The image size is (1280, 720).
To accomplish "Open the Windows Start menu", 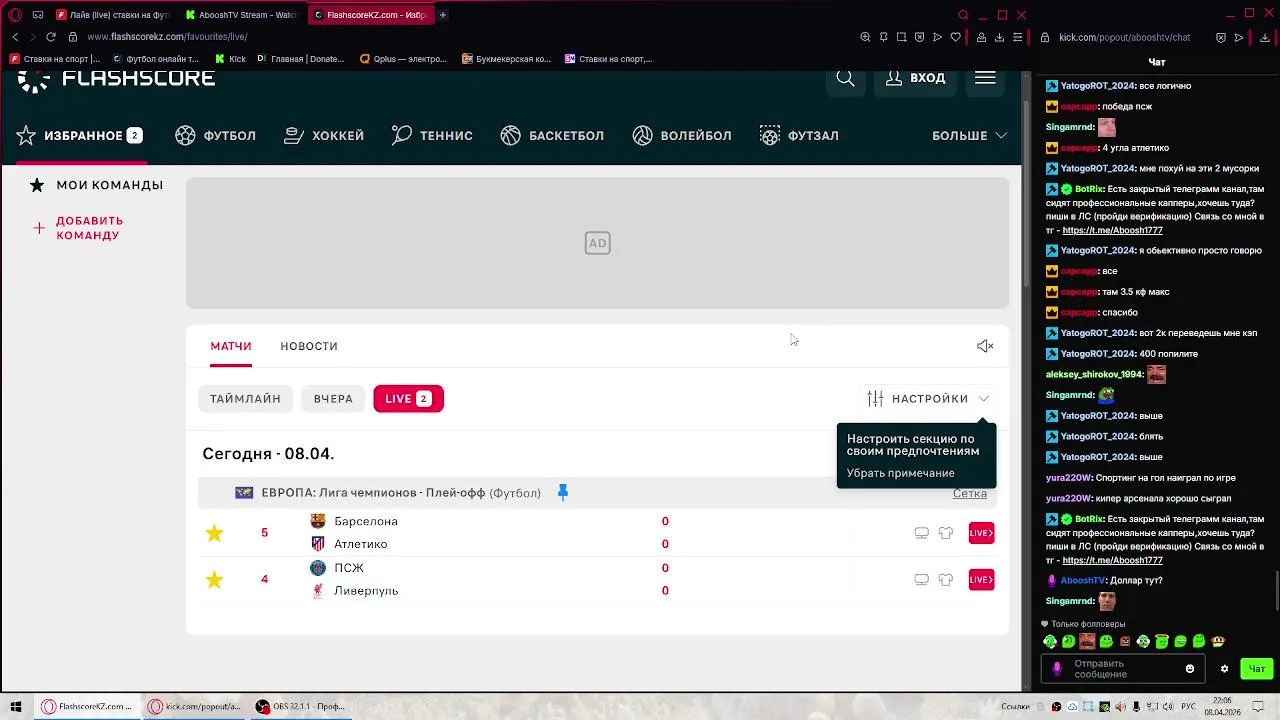I will coord(16,706).
